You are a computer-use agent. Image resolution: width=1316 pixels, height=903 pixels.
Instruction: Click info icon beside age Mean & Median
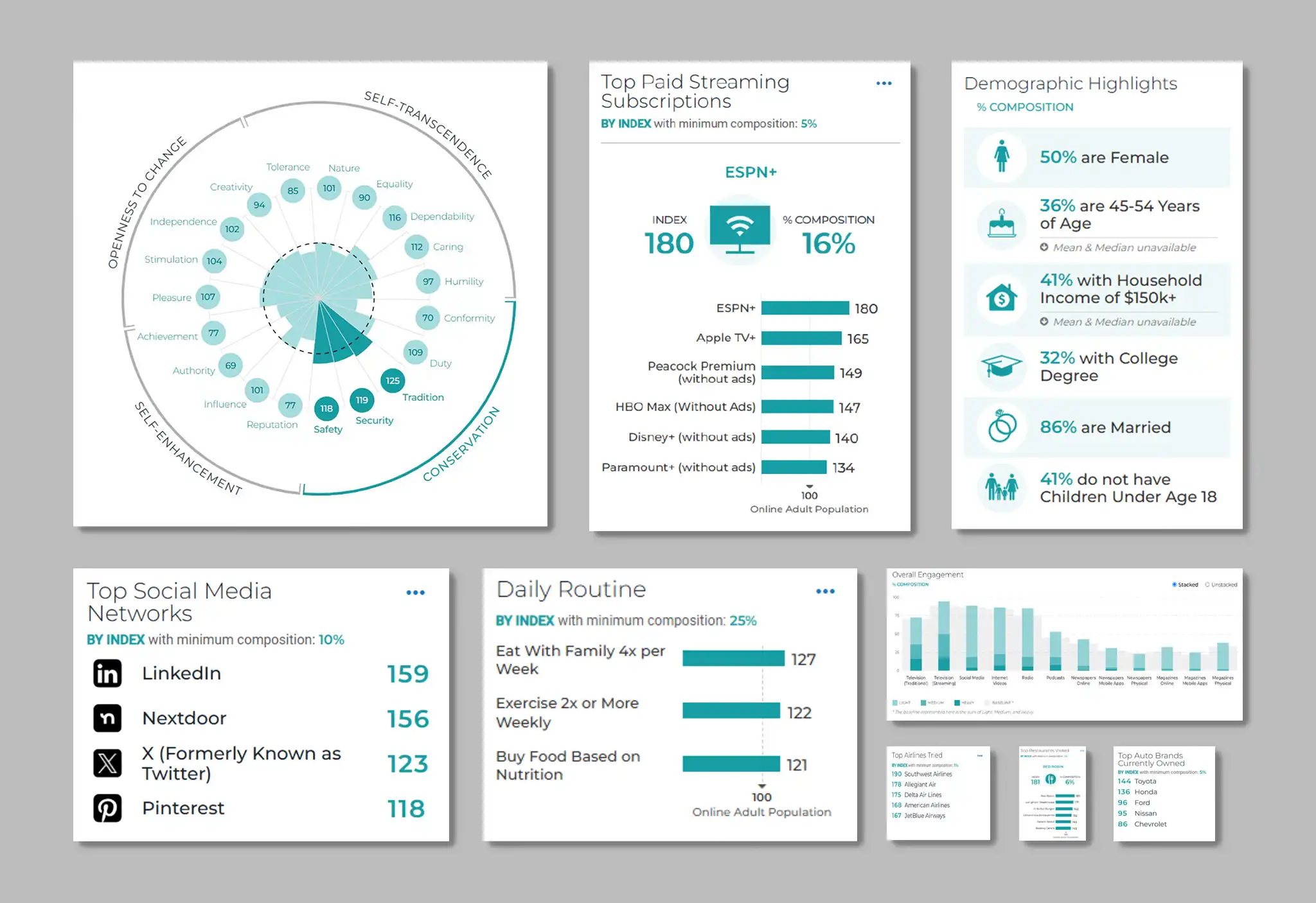pos(1044,247)
